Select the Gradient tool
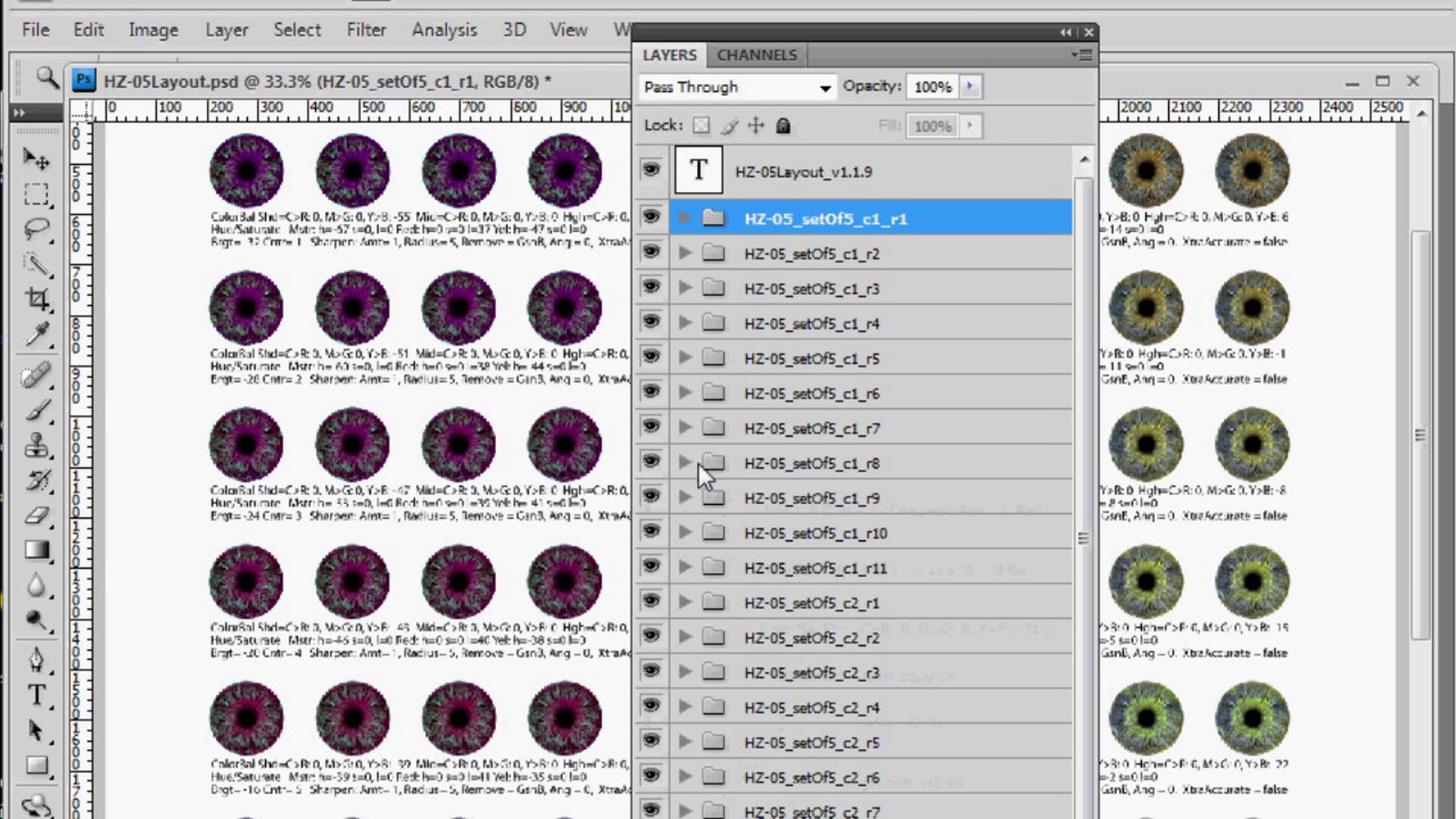 pos(36,550)
